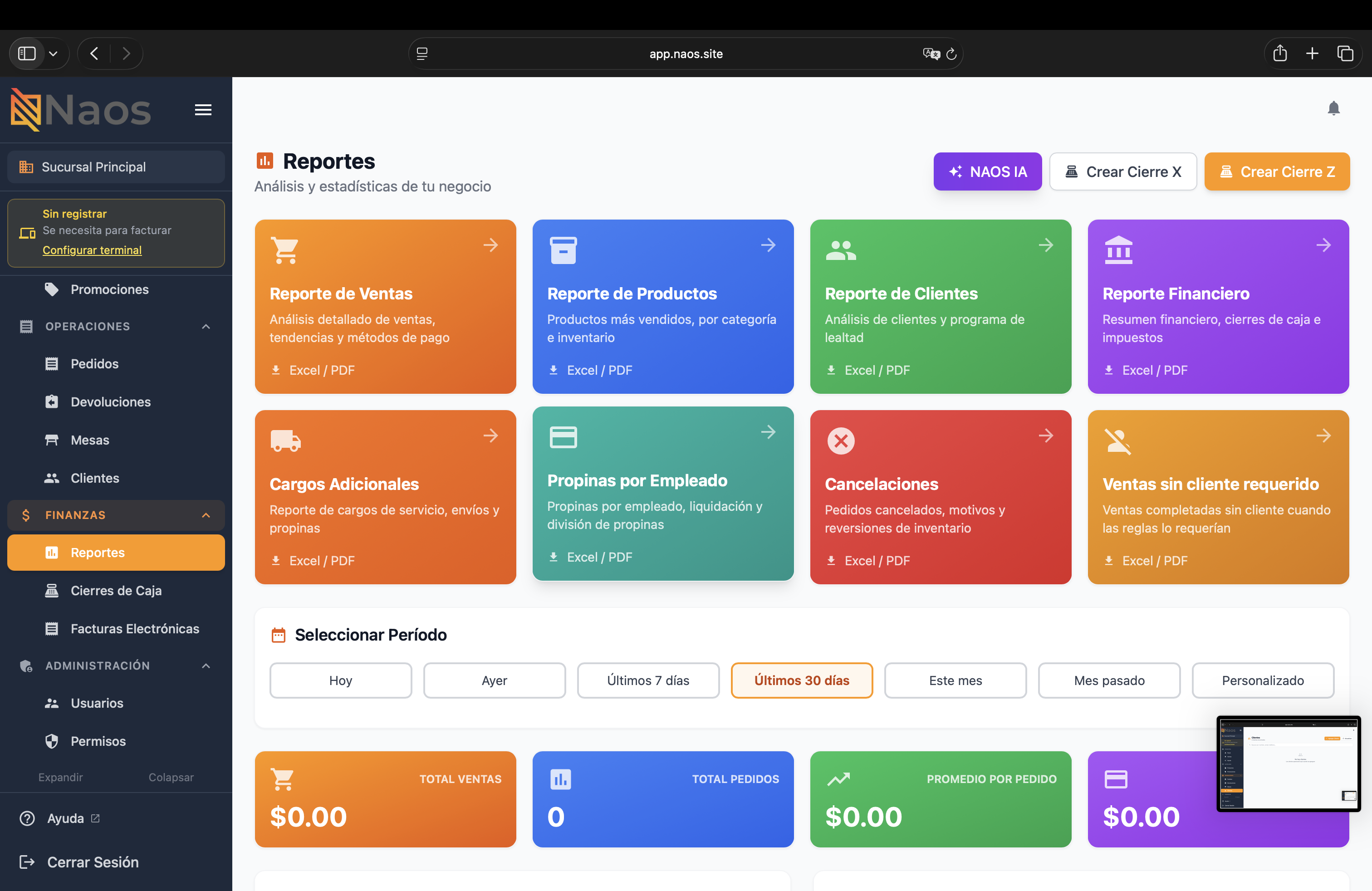The image size is (1372, 891).
Task: Open the sidebar dropdown chevron in browser toolbar
Action: point(53,54)
